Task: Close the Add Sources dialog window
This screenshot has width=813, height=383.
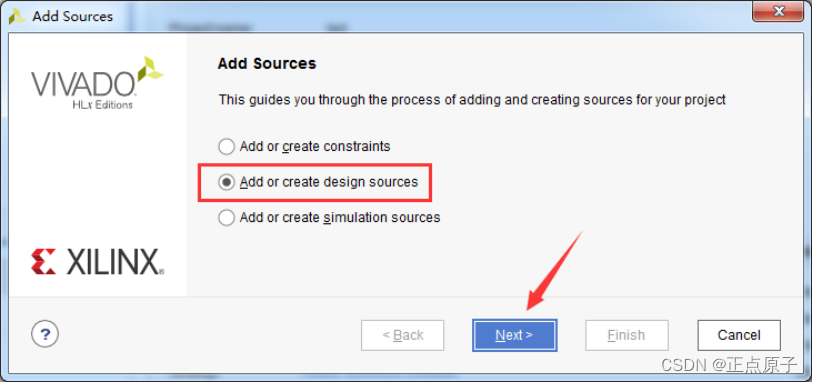Action: [778, 10]
